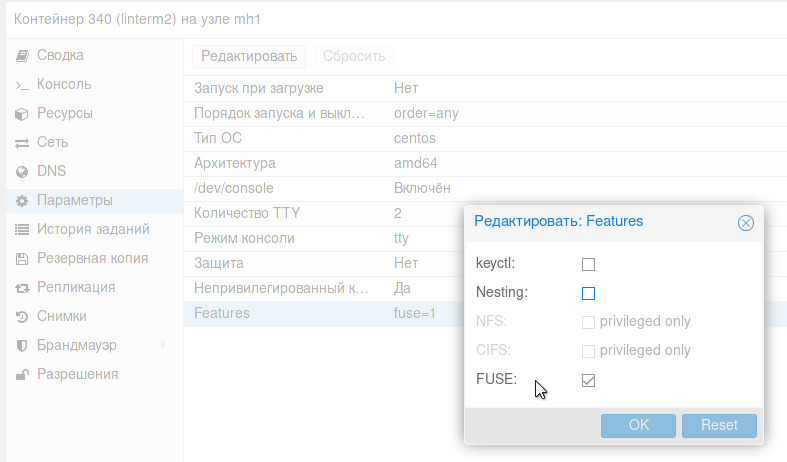Click the Редактировать toolbar button
Screen dimensions: 787x462
pyautogui.click(x=249, y=57)
